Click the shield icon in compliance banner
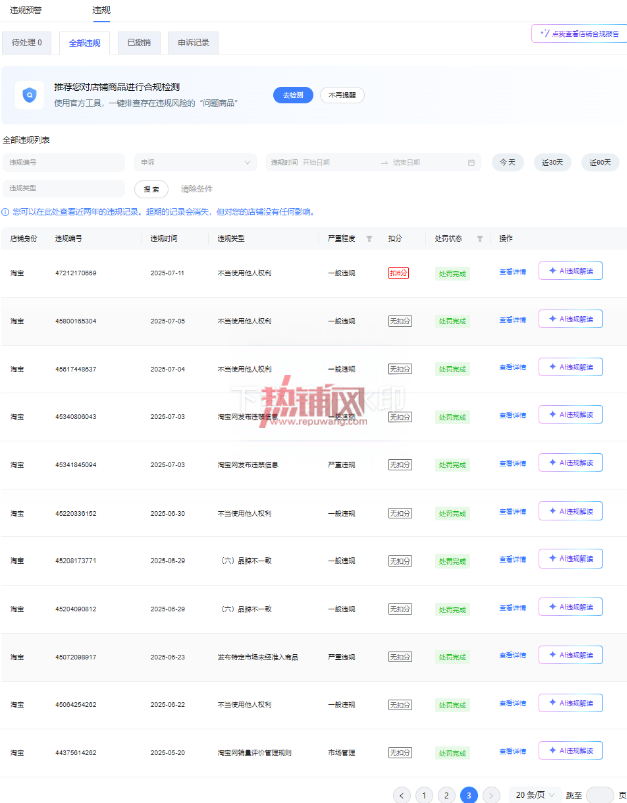 [x=30, y=95]
